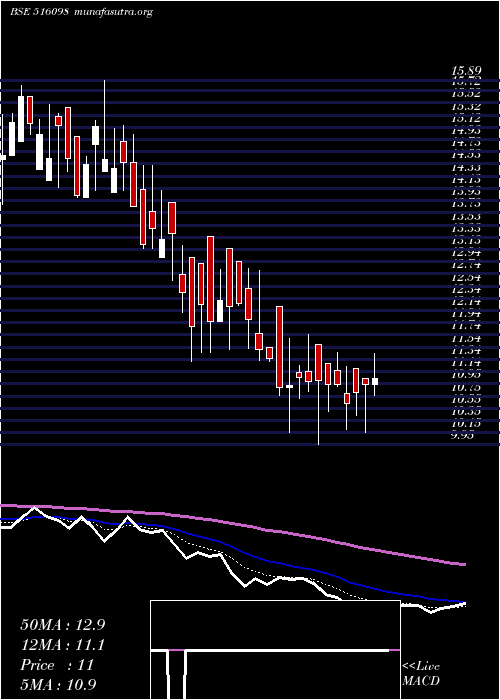Viewport: 500px width, 700px height.
Task: Click the 11.94 price axis label
Action: tap(466, 315)
